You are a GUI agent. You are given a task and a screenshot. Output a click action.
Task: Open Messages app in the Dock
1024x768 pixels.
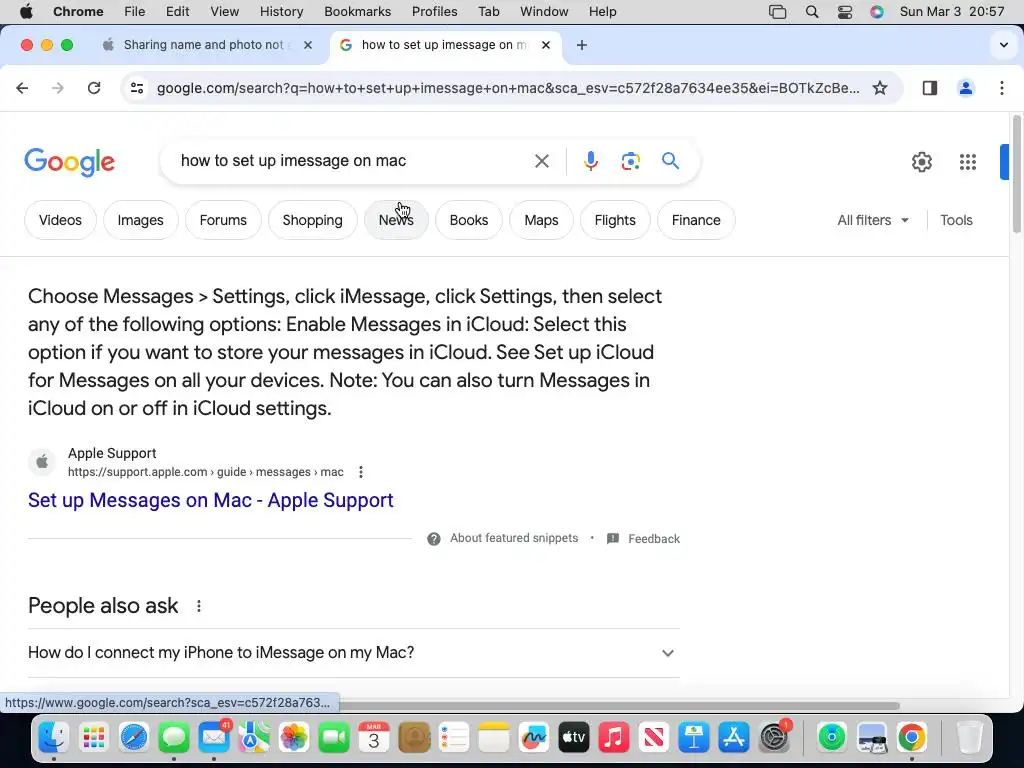pyautogui.click(x=174, y=737)
